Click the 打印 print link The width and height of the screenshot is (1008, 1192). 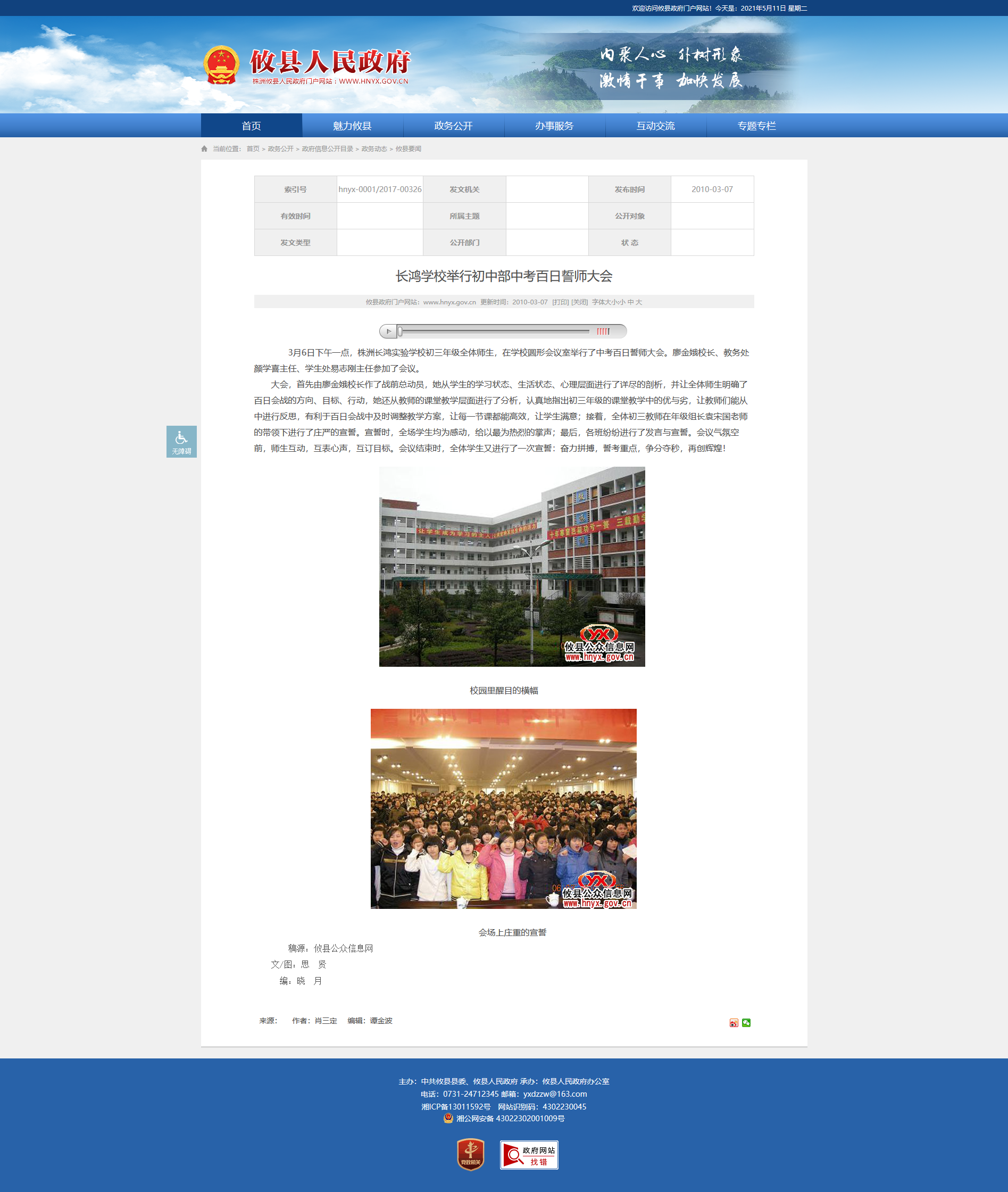560,302
